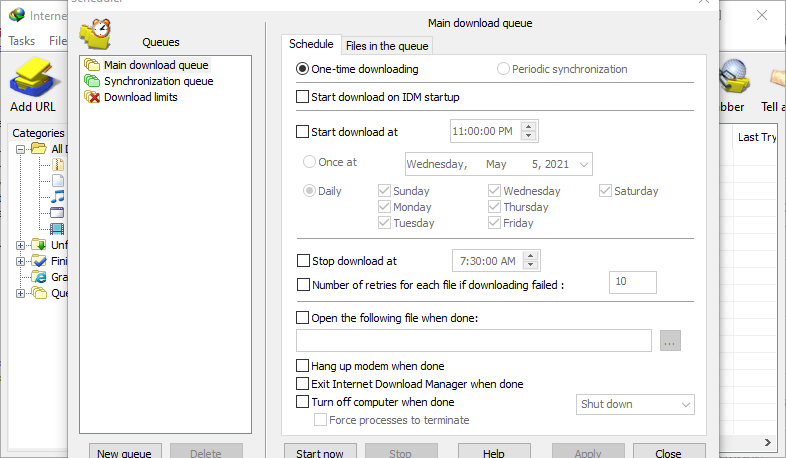Check the Stop download at checkbox
The image size is (786, 458).
(x=303, y=261)
